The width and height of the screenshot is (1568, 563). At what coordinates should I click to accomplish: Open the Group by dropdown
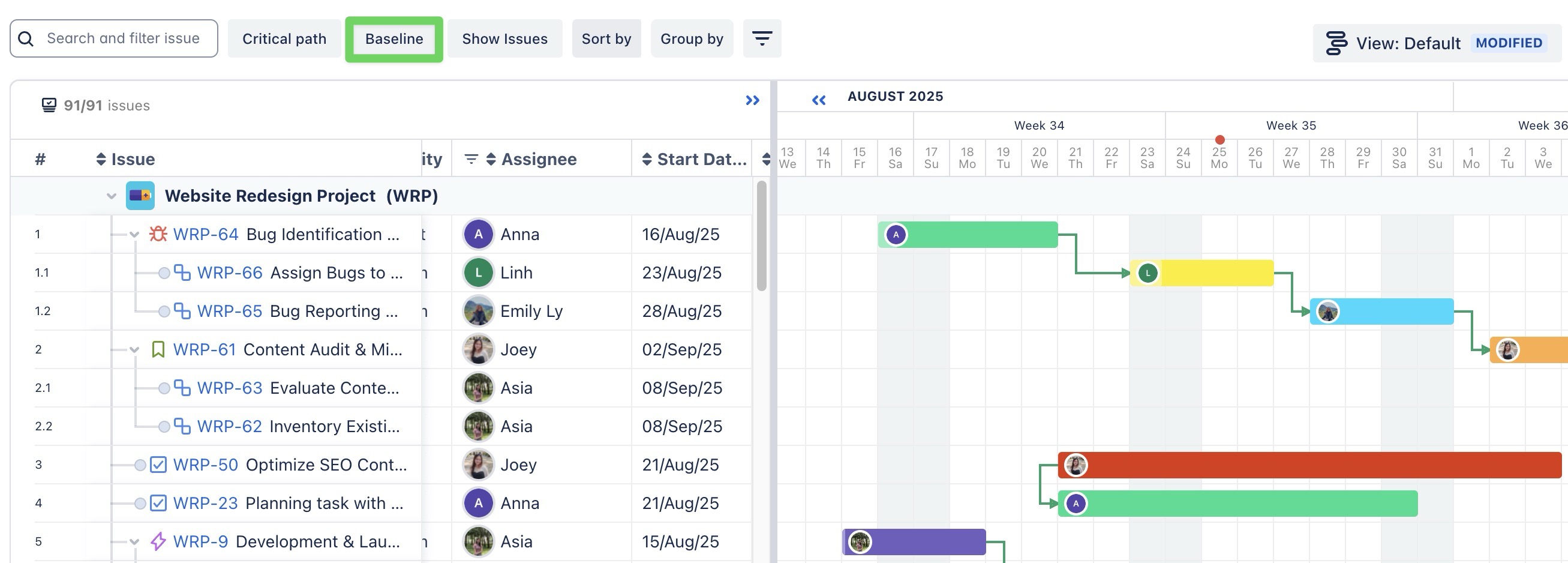tap(691, 39)
